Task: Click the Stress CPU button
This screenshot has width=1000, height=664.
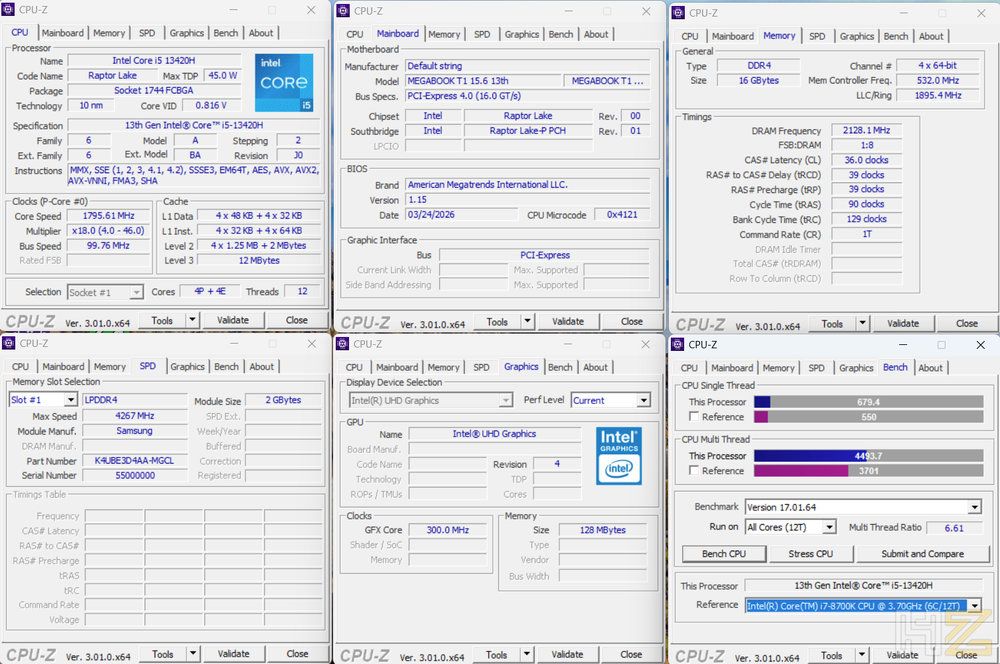Action: (811, 554)
